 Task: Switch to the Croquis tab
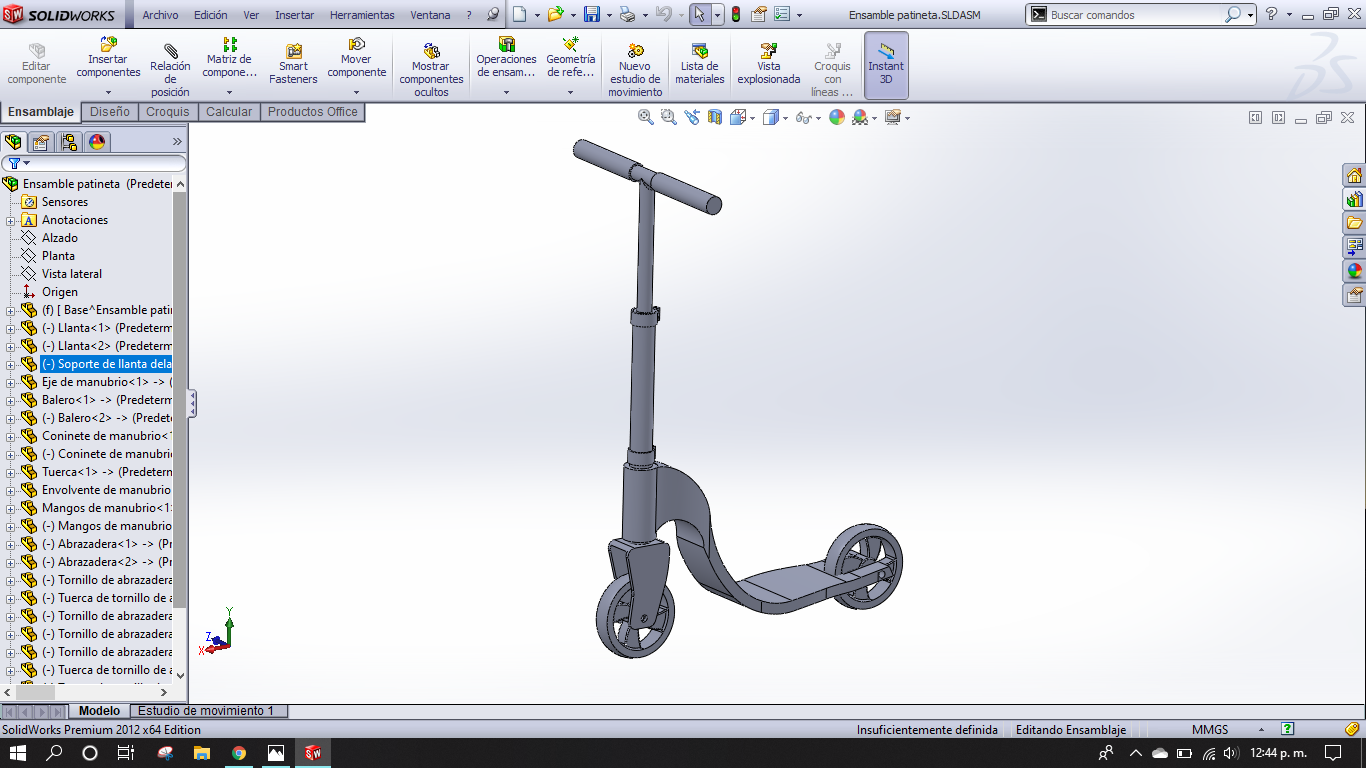(168, 112)
